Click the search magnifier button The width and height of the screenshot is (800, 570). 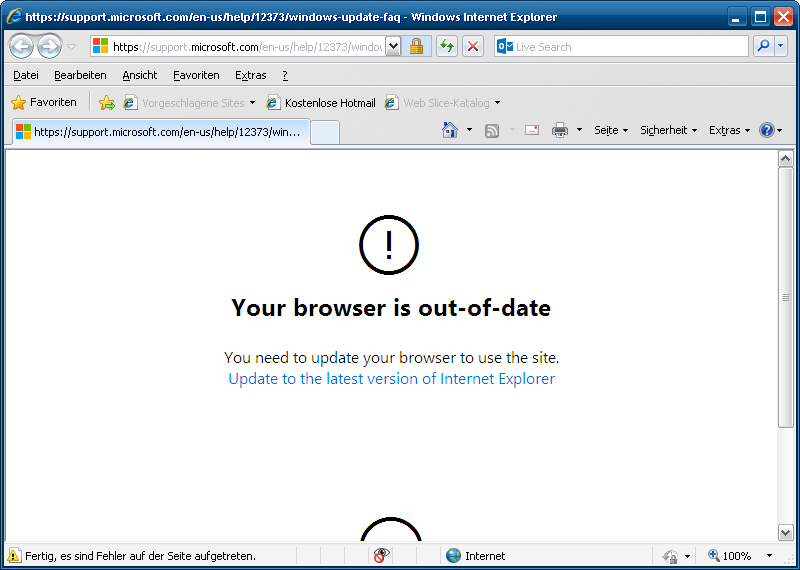pos(764,47)
